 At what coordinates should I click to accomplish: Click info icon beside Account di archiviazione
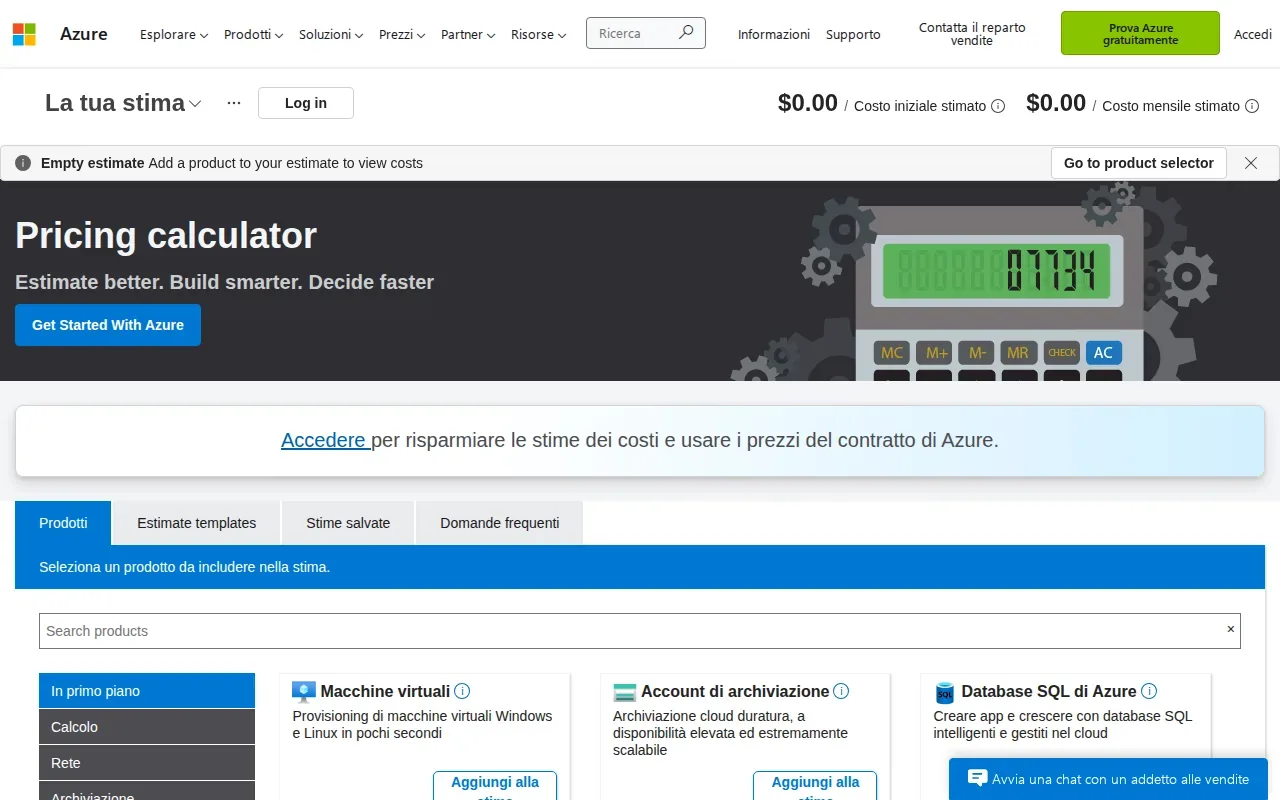click(x=841, y=691)
